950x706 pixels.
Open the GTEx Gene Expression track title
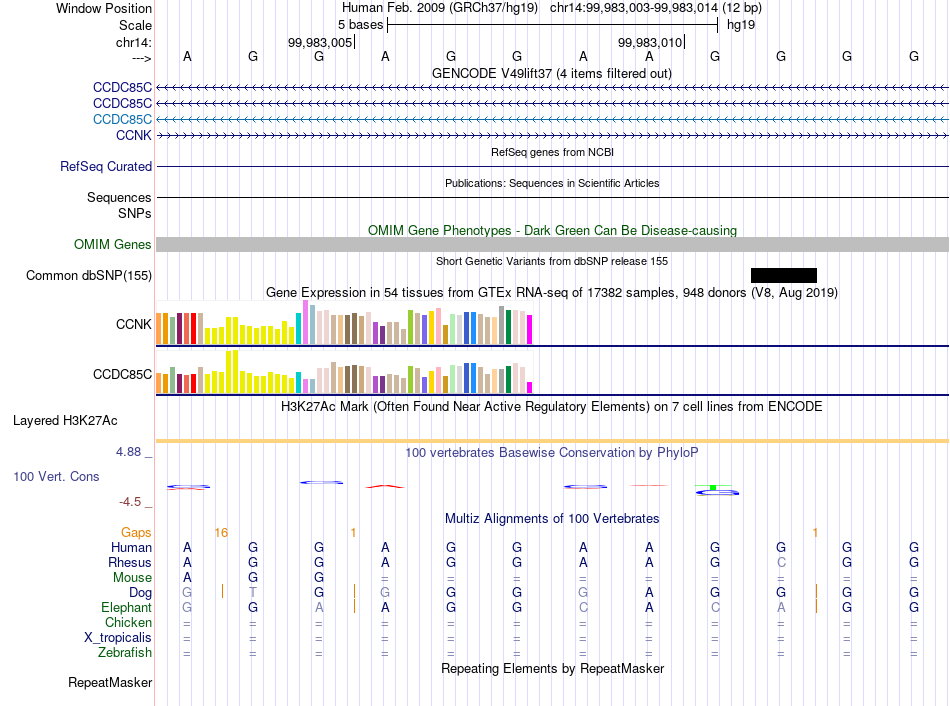point(552,293)
